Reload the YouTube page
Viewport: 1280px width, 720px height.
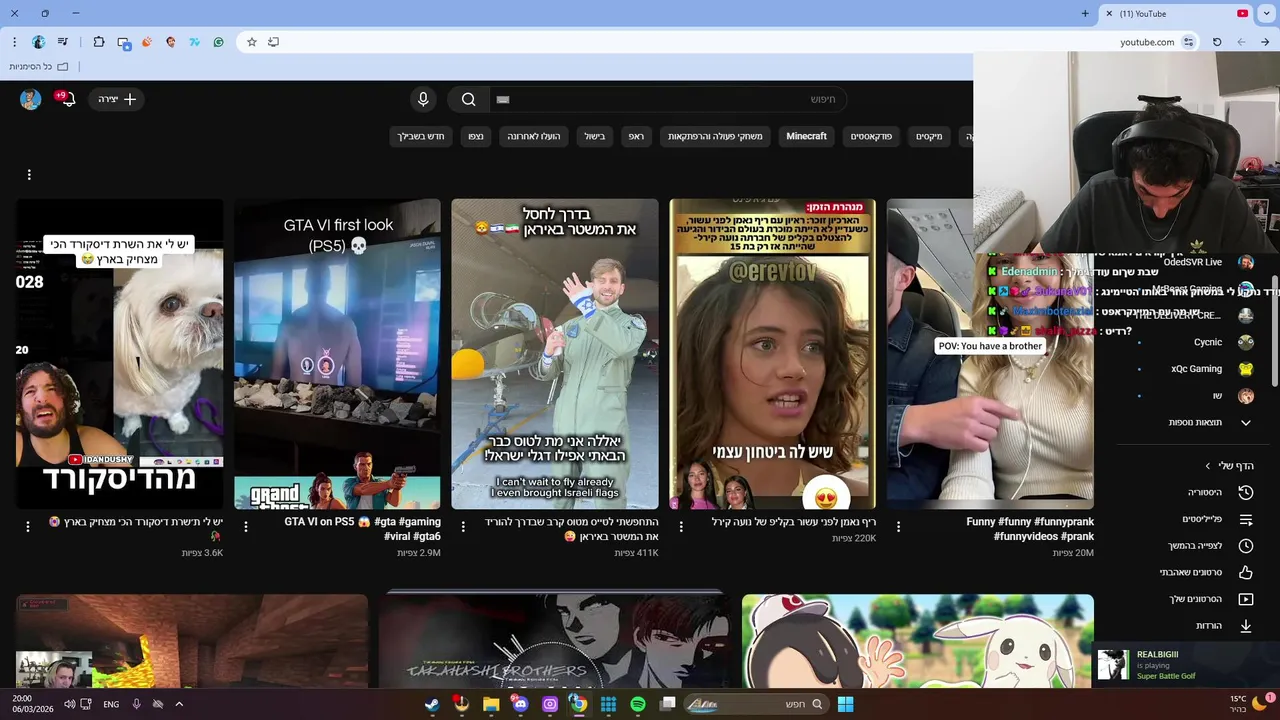pyautogui.click(x=1217, y=42)
